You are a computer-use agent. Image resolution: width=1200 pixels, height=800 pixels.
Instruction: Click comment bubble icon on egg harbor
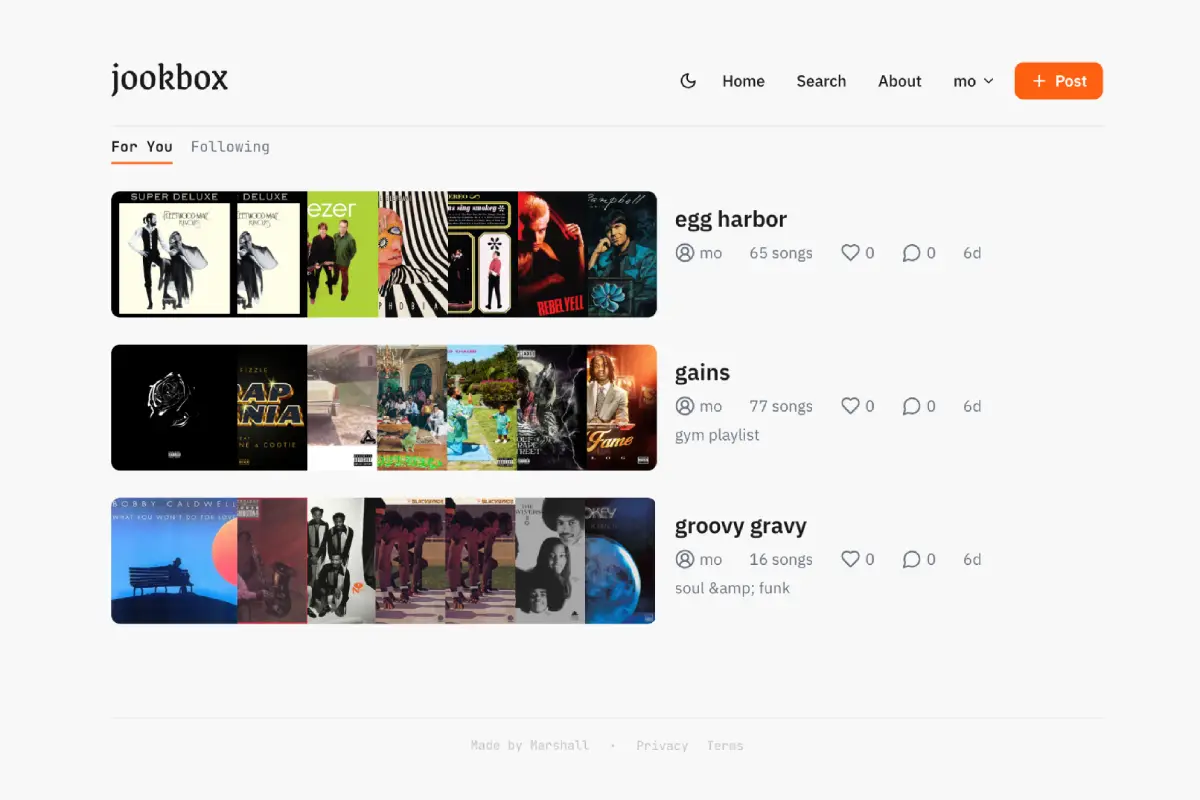[x=911, y=253]
